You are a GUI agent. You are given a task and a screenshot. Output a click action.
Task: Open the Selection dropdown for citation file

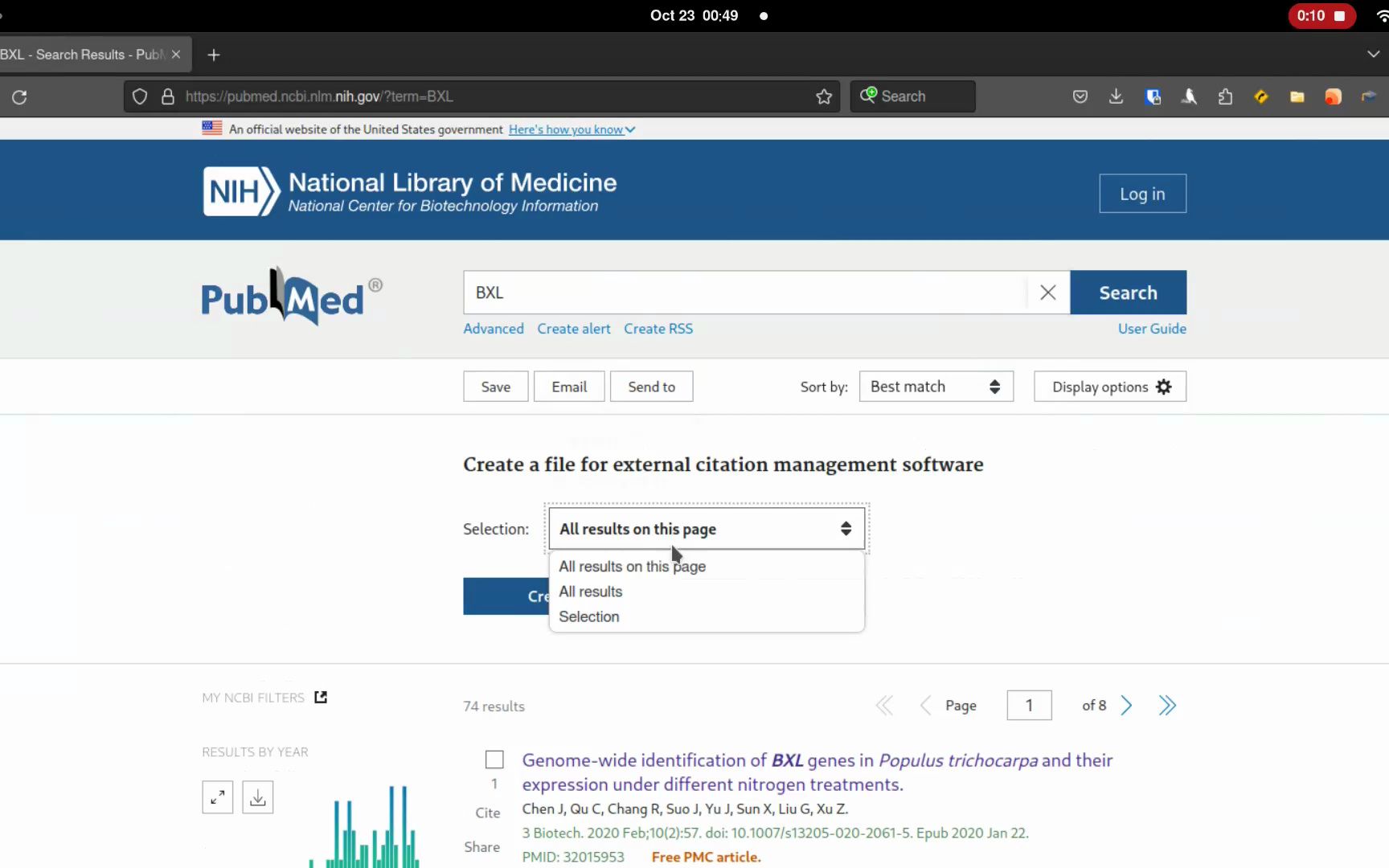pyautogui.click(x=707, y=529)
